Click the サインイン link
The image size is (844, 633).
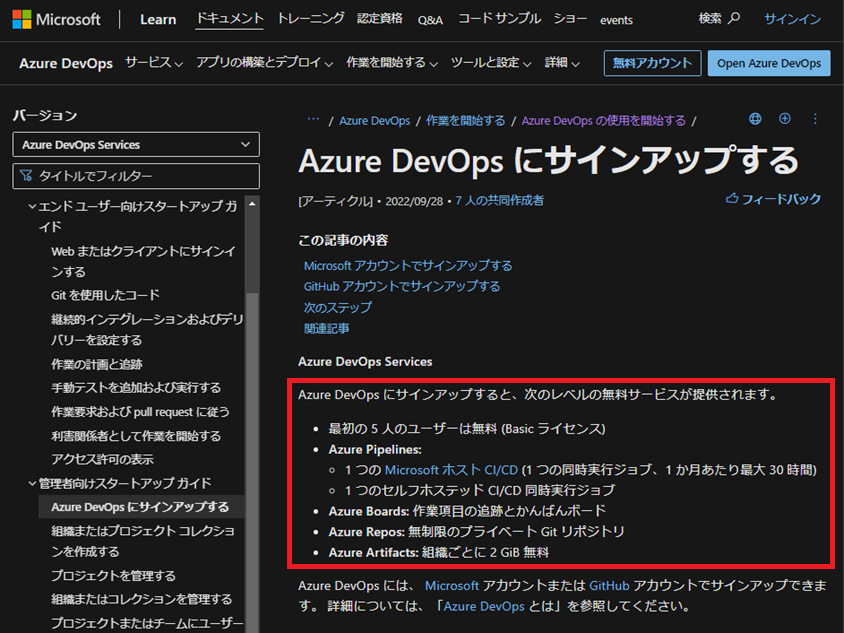[792, 19]
